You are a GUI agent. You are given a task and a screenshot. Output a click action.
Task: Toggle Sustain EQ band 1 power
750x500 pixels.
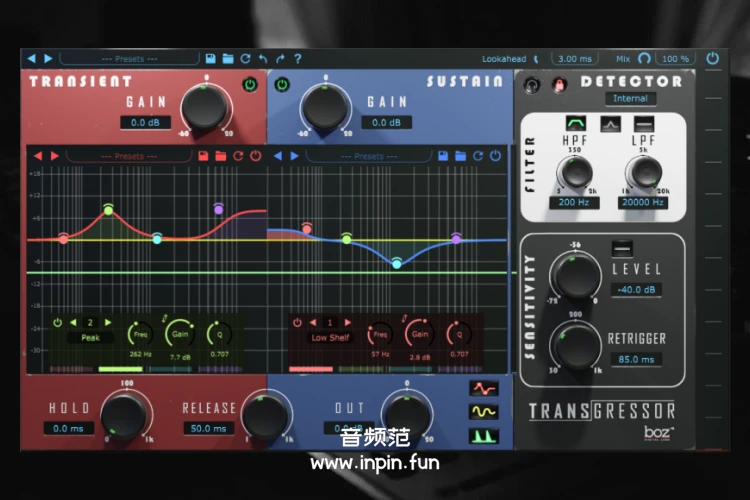tap(297, 322)
